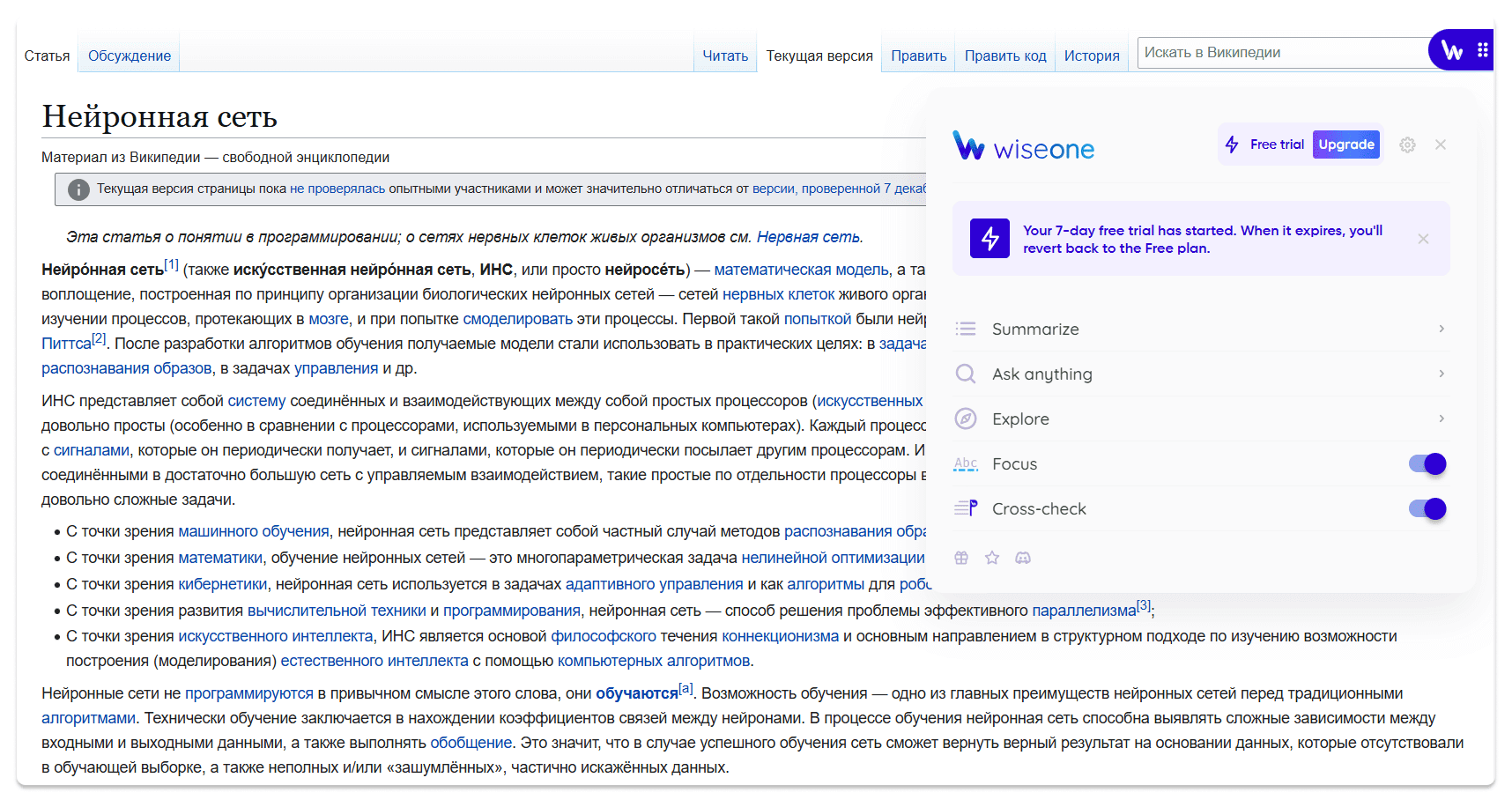This screenshot has height=800, width=1512.
Task: Expand Ask anything with its chevron
Action: [x=1442, y=374]
